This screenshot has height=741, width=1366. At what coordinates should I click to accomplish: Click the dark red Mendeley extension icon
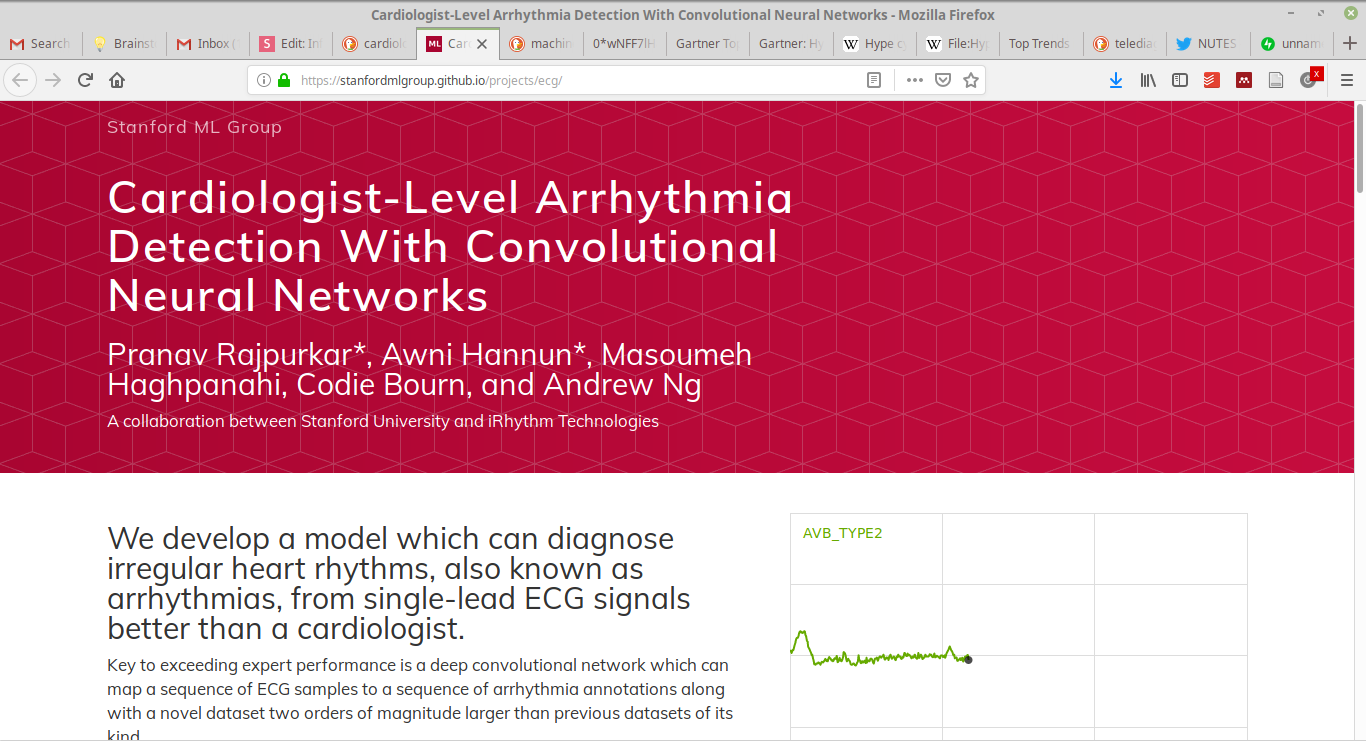click(x=1244, y=80)
